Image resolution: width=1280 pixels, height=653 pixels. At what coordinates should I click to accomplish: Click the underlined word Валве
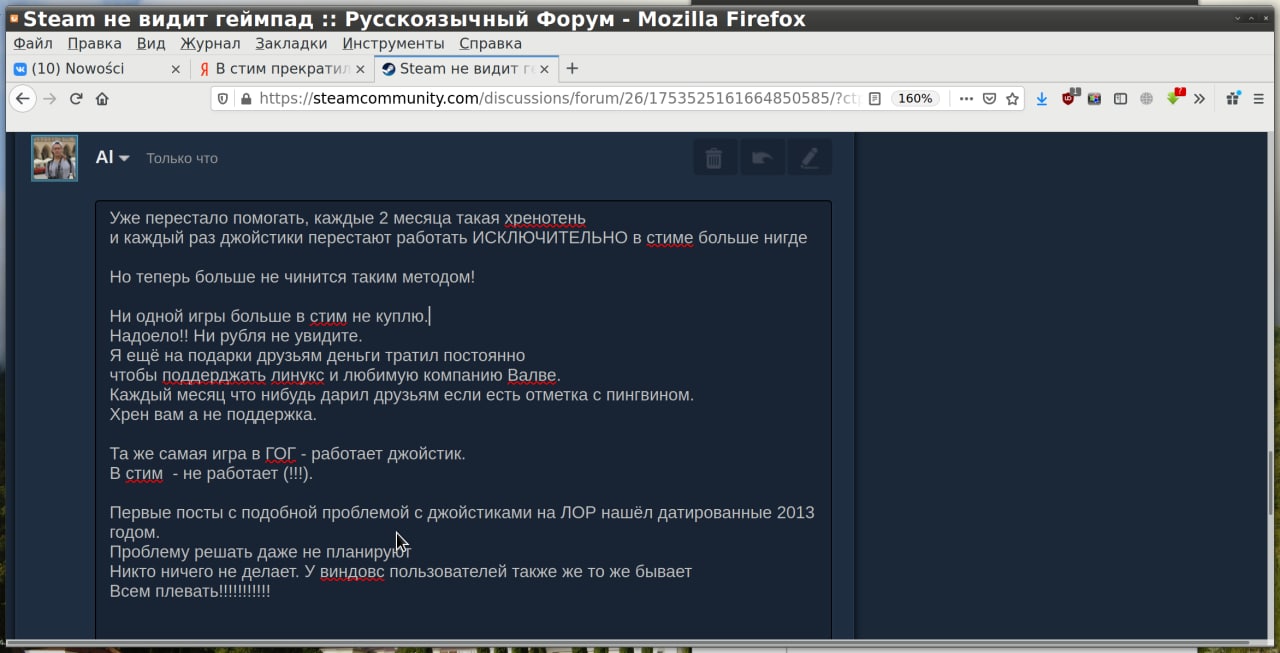pos(533,375)
